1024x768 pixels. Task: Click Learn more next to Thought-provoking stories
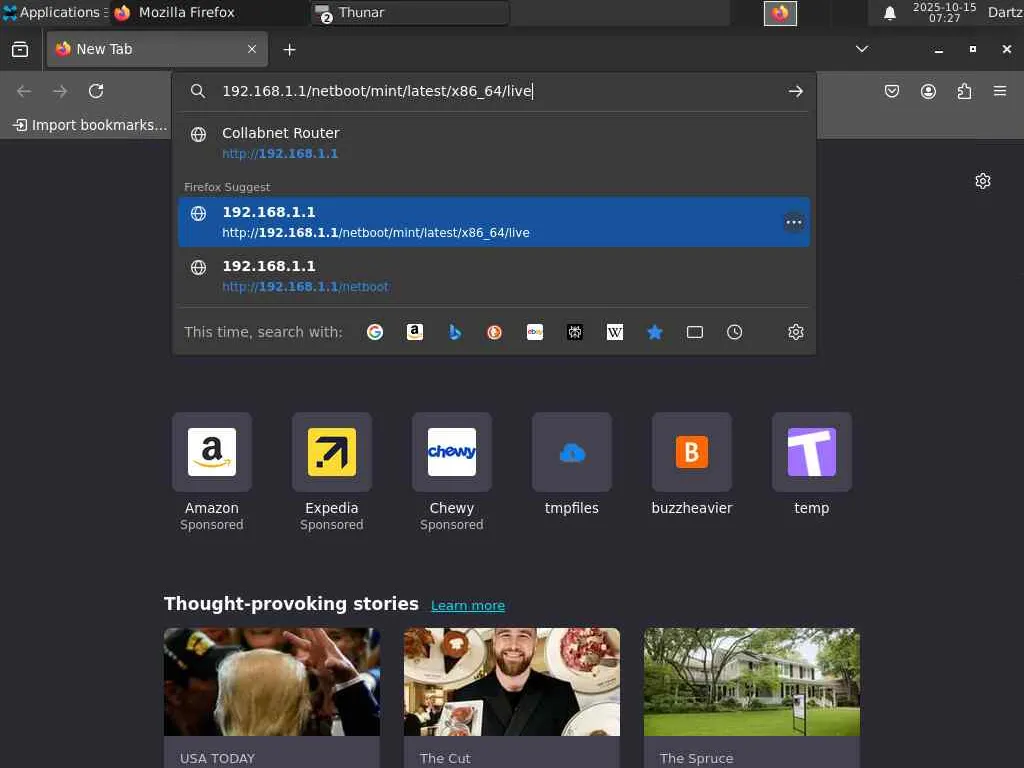pos(468,606)
